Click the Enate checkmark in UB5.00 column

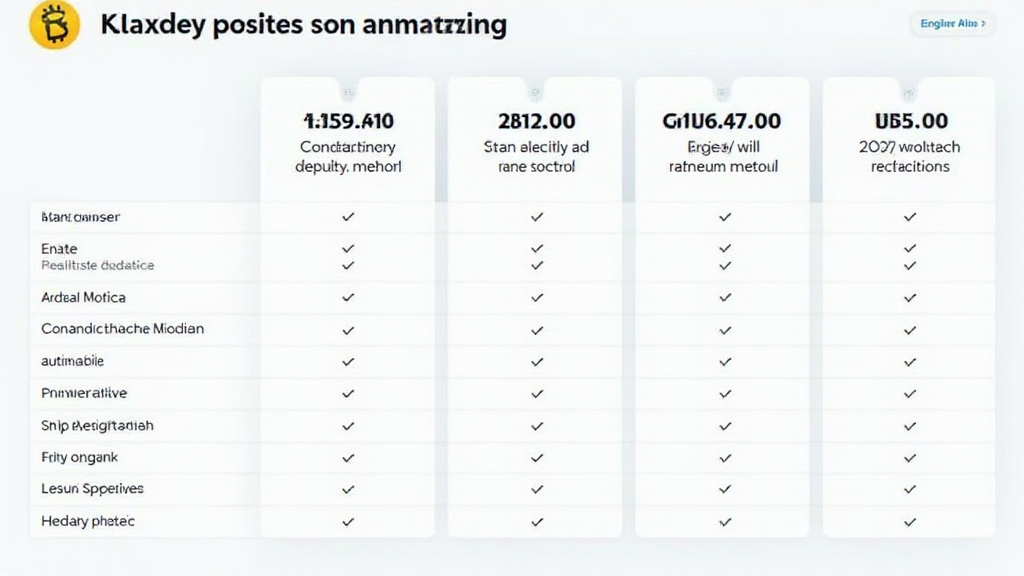point(910,248)
